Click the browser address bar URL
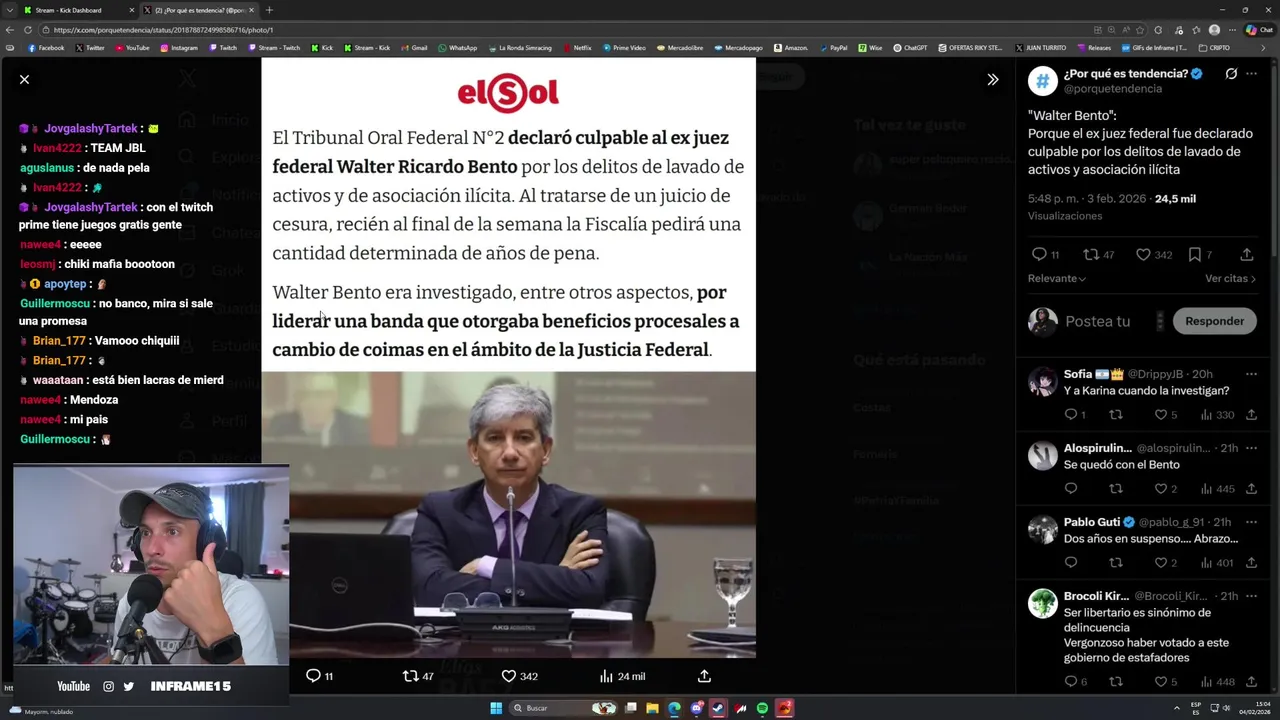This screenshot has width=1280, height=720. tap(163, 30)
